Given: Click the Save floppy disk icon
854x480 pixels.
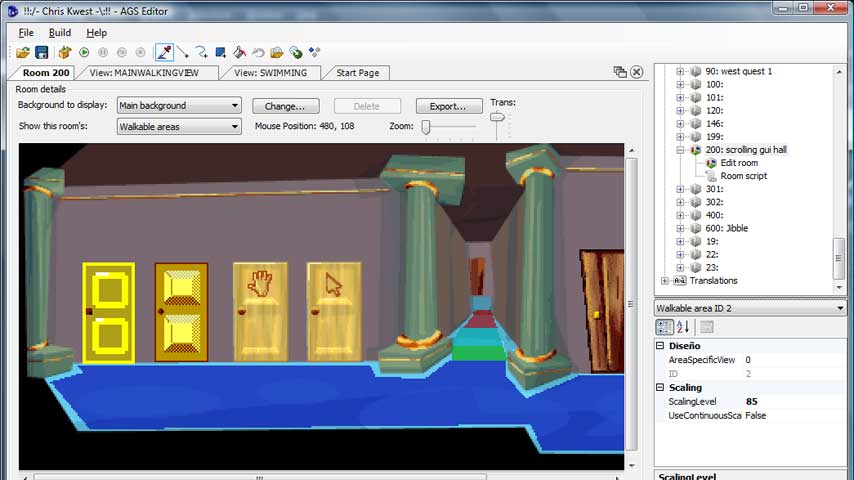Looking at the screenshot, I should tap(42, 52).
